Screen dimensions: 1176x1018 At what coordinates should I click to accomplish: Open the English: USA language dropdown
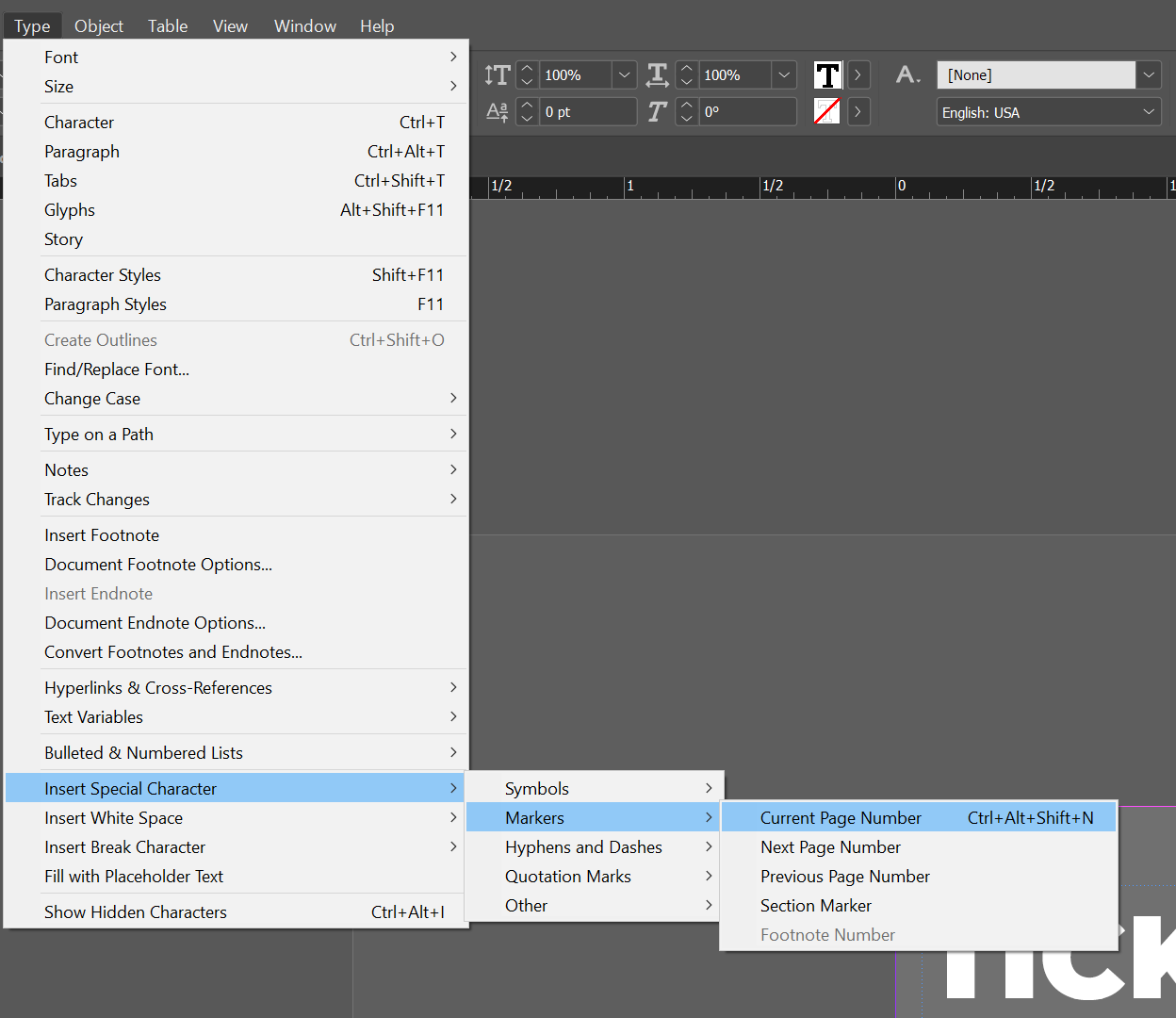click(x=1048, y=112)
